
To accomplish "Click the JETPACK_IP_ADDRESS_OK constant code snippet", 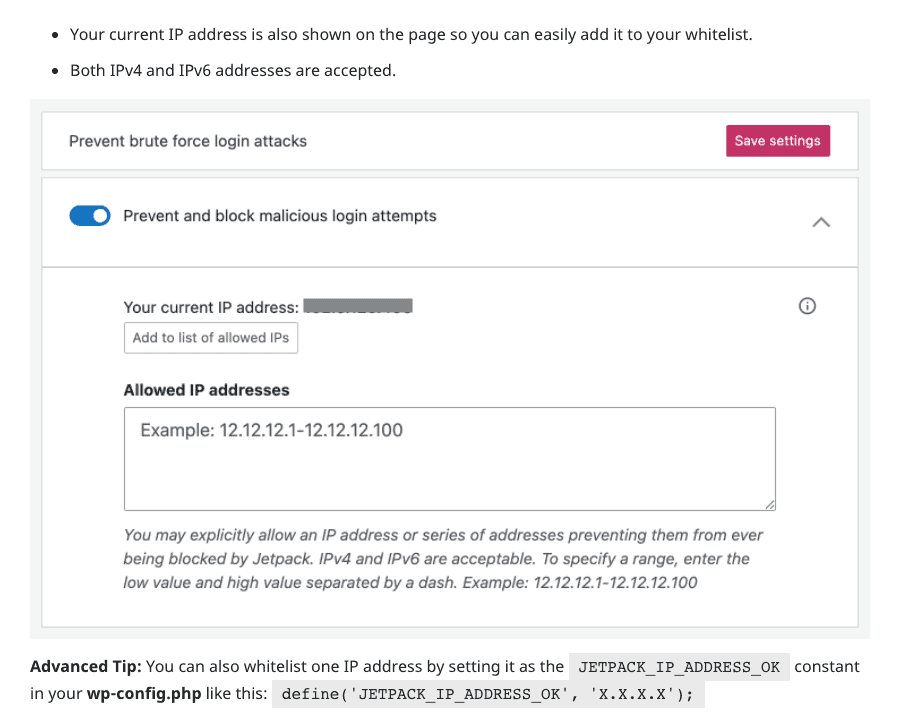I will [x=679, y=667].
